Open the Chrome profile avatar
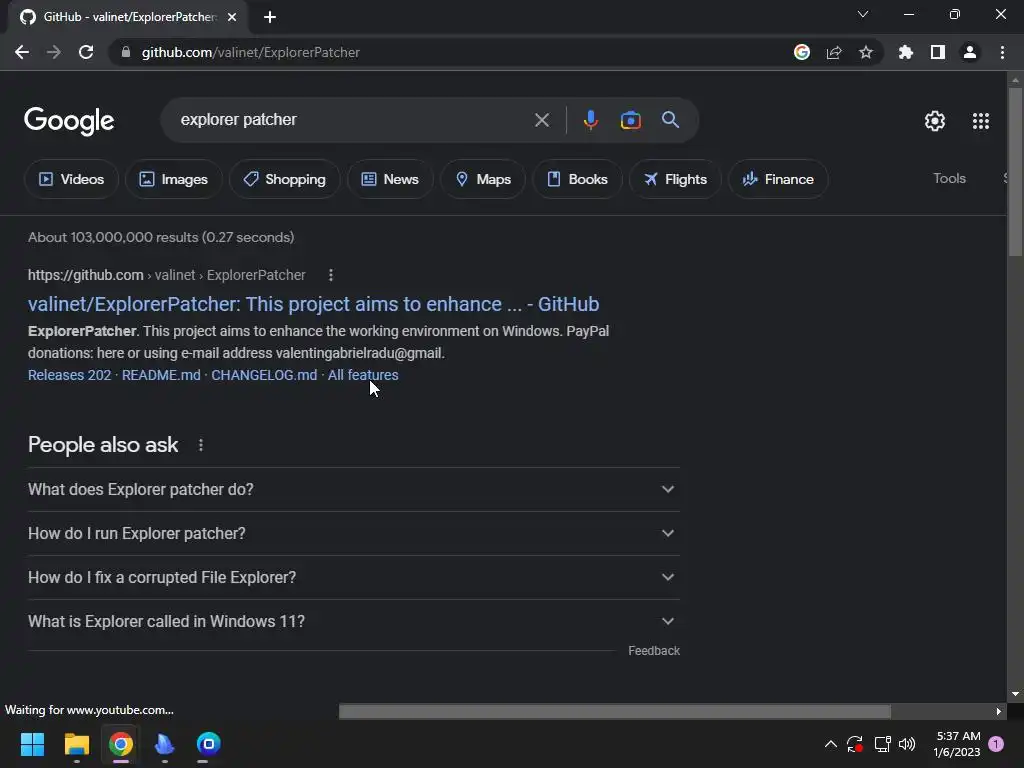The image size is (1024, 768). [x=970, y=52]
